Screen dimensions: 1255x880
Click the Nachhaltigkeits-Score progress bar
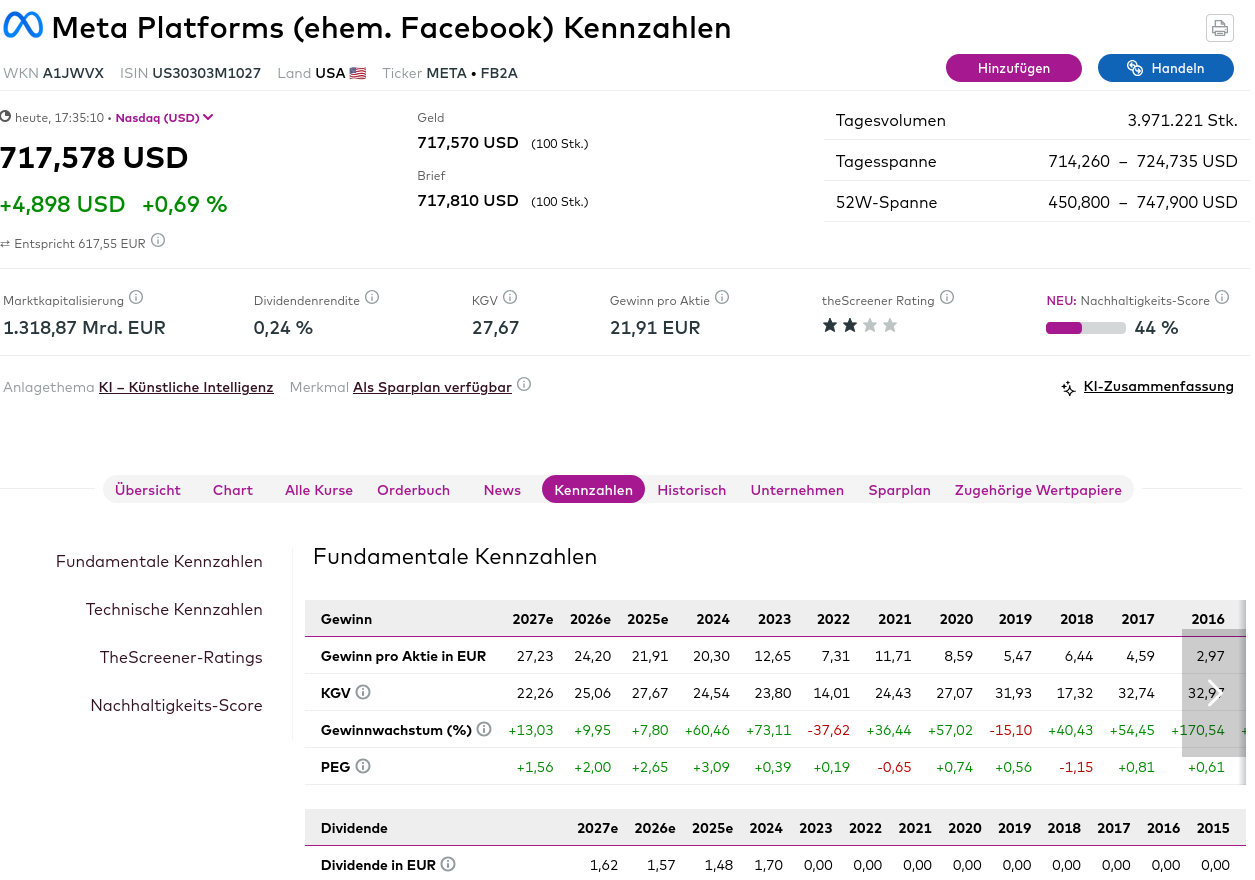[1085, 328]
